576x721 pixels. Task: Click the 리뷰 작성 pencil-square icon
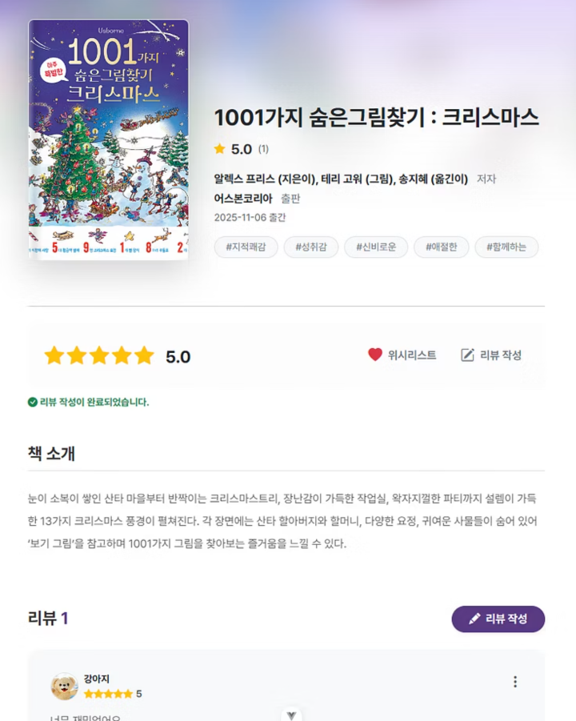tap(467, 355)
